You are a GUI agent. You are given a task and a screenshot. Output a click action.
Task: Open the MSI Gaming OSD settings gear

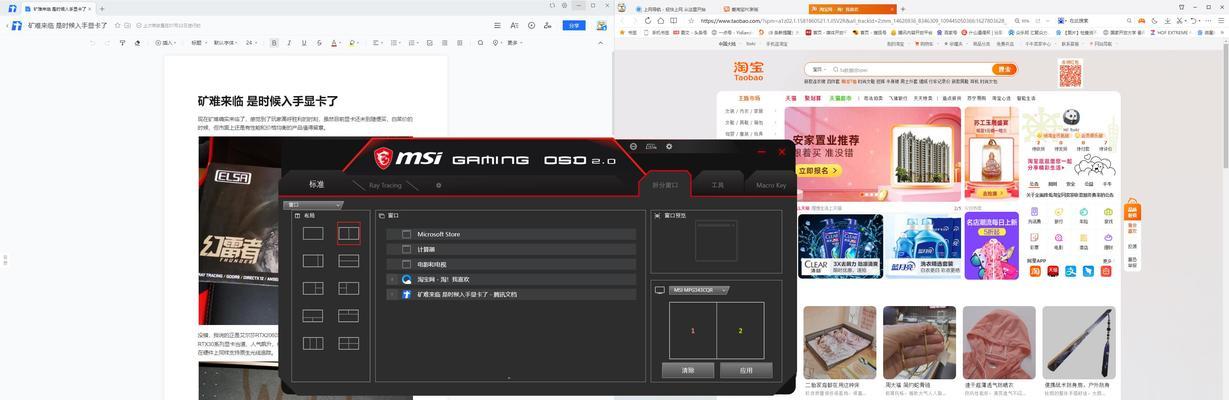point(669,146)
